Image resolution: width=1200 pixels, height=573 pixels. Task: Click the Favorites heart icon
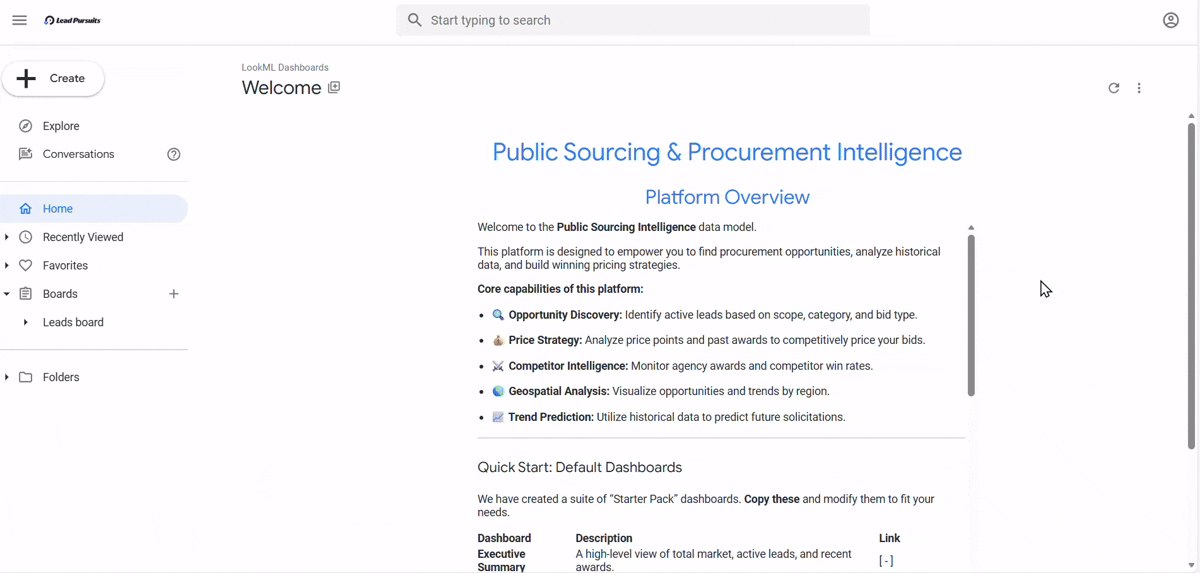[x=26, y=266]
